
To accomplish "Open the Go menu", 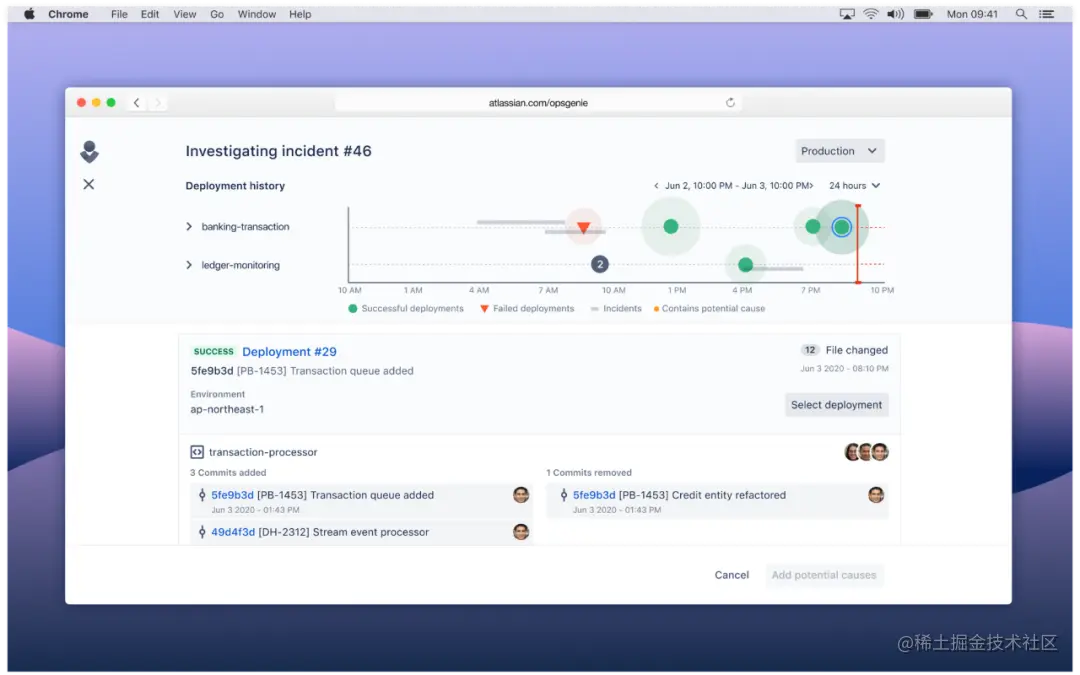I will 217,14.
